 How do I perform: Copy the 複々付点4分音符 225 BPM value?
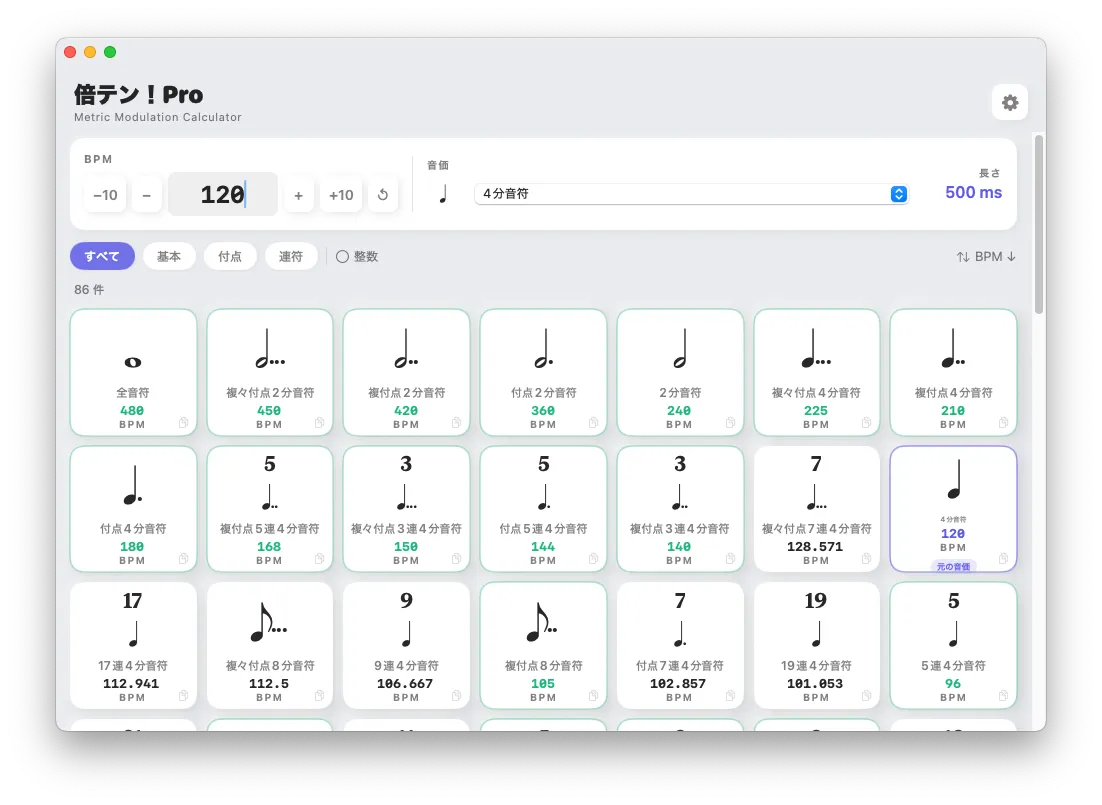(867, 423)
